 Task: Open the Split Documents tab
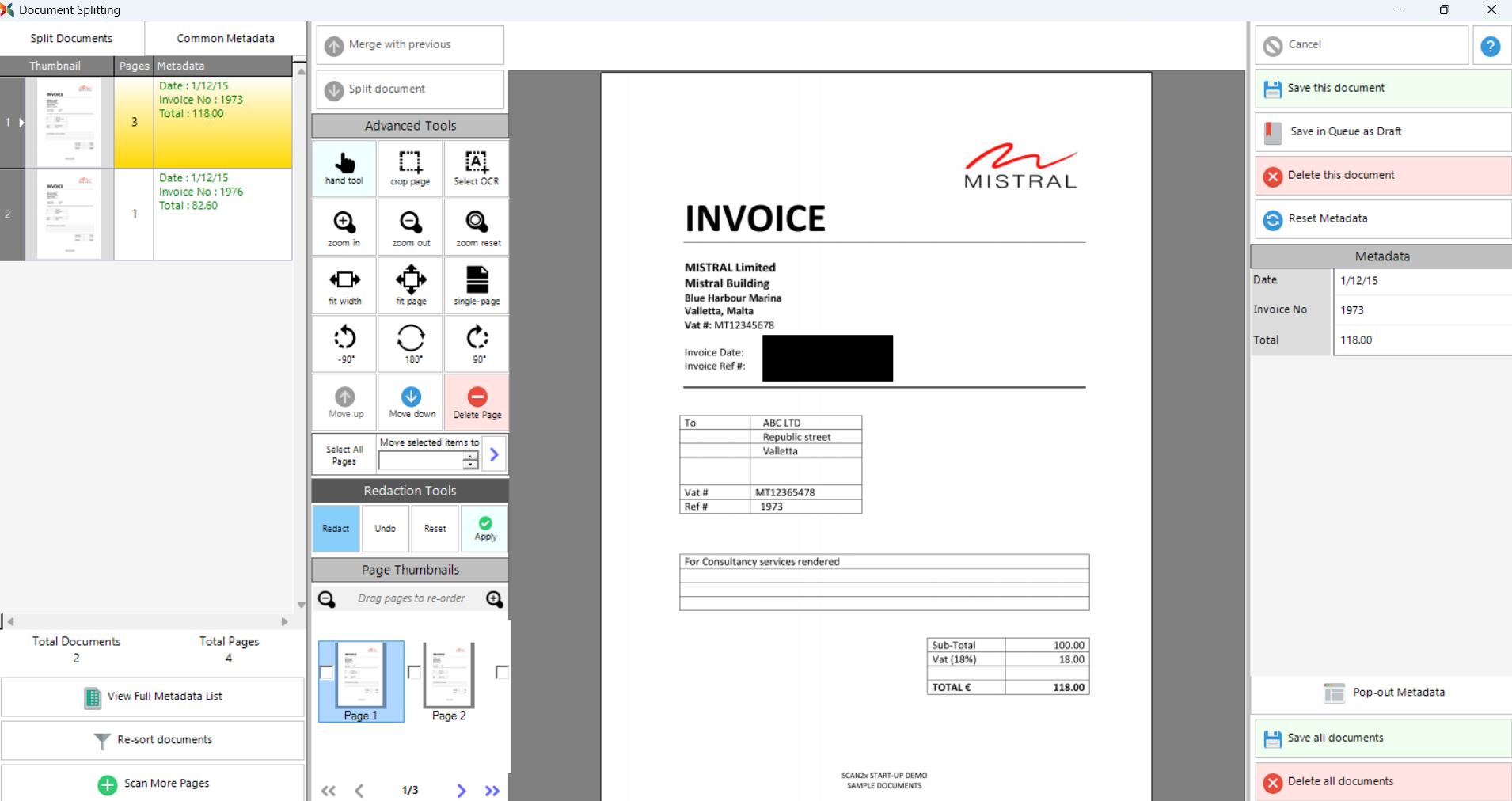click(x=71, y=38)
